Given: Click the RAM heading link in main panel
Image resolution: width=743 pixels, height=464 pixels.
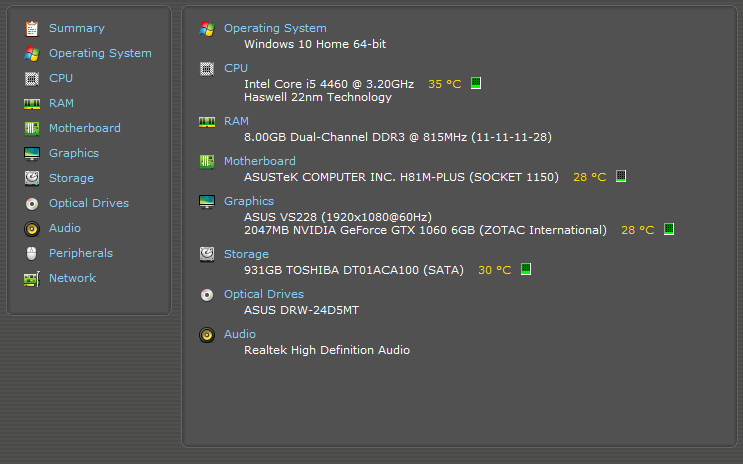Looking at the screenshot, I should 236,121.
